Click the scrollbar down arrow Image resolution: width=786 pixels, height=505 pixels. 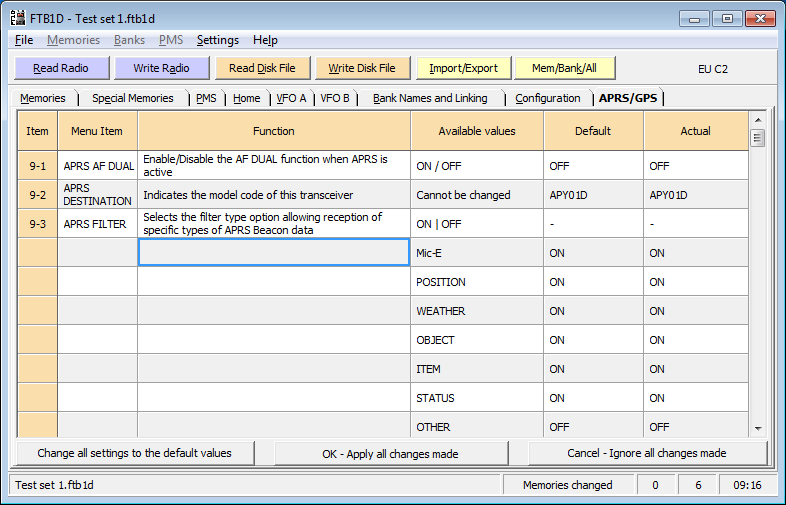tap(758, 428)
